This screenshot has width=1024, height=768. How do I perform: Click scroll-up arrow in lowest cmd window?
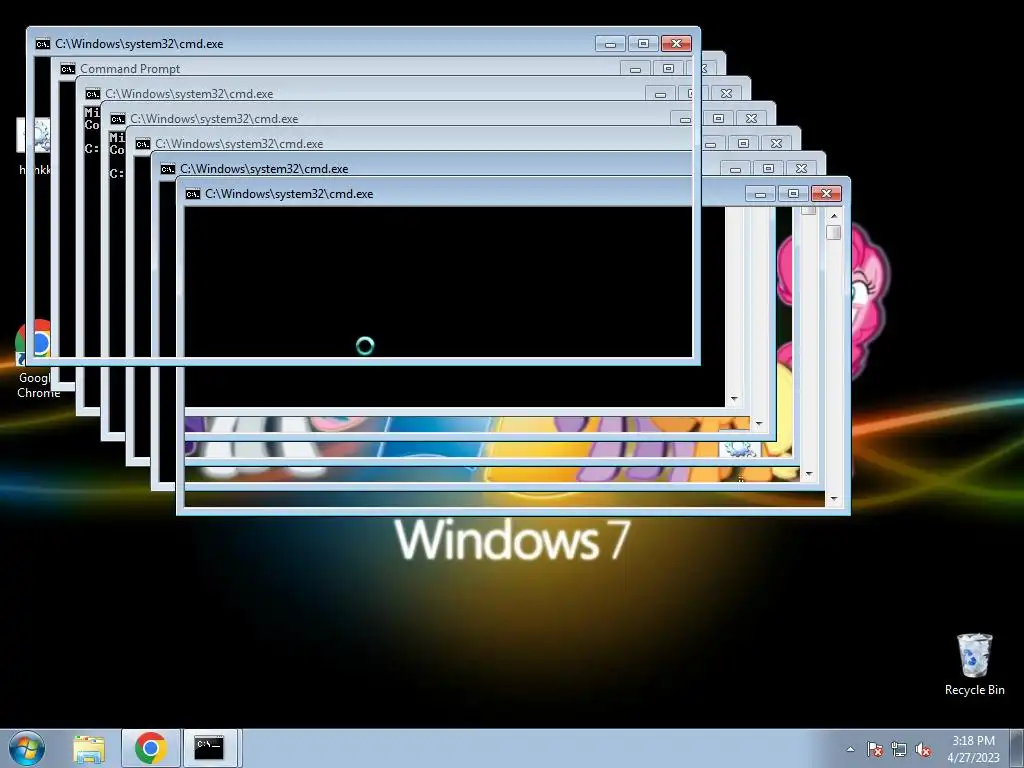click(x=833, y=215)
